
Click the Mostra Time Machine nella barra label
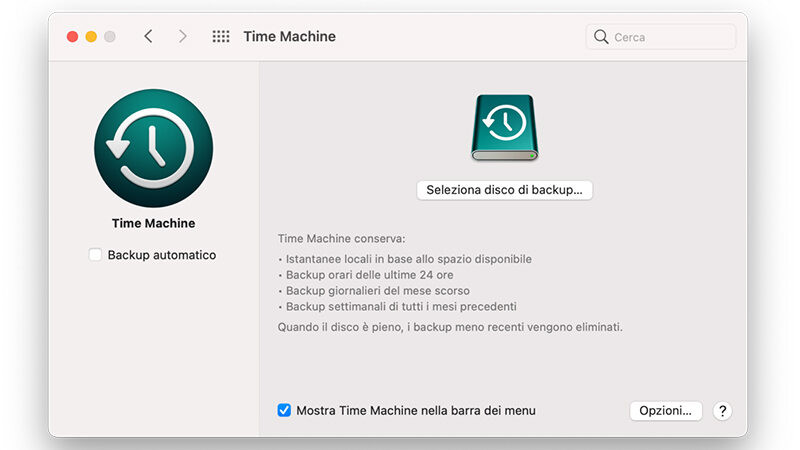pos(416,410)
